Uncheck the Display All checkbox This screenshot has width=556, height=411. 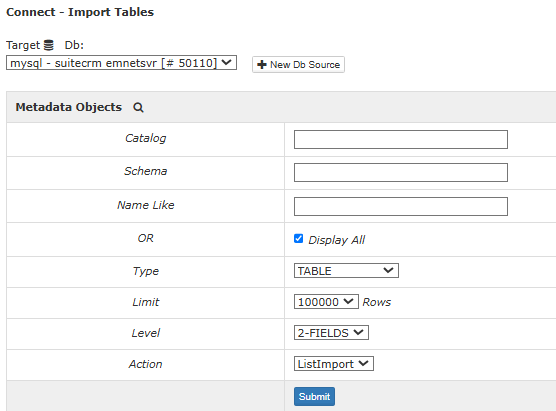click(x=299, y=239)
